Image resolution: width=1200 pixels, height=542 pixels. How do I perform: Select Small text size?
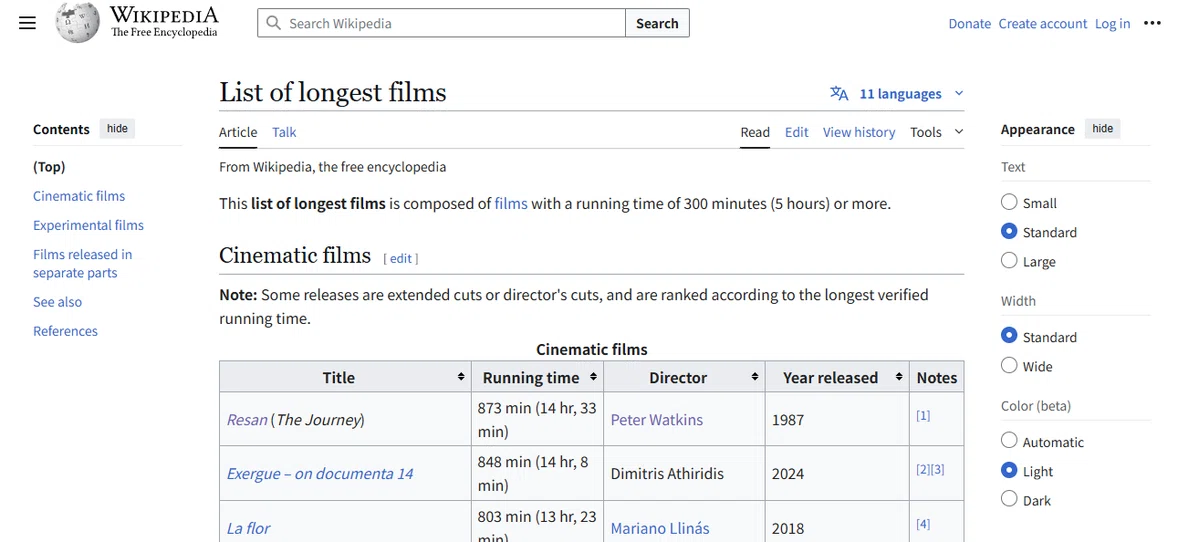(1009, 202)
